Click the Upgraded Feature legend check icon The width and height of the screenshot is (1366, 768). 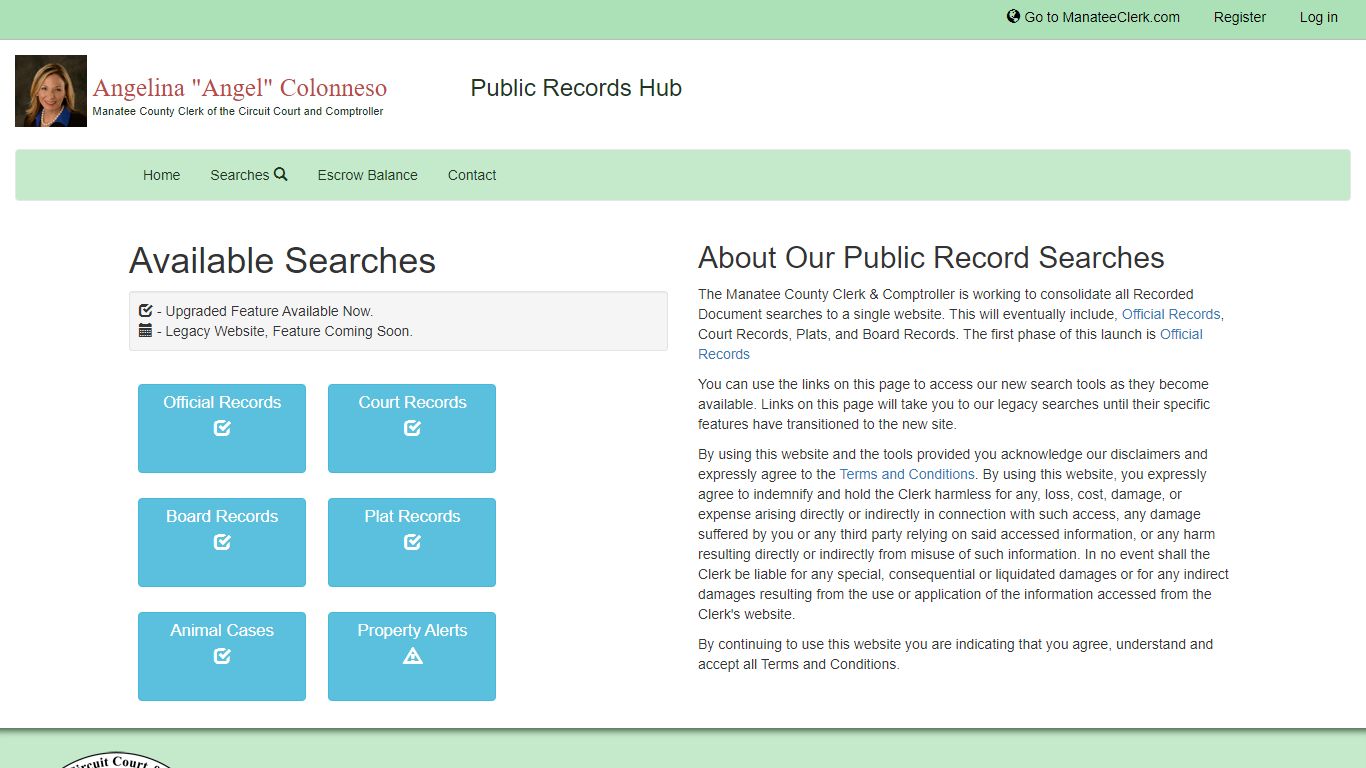tap(145, 310)
